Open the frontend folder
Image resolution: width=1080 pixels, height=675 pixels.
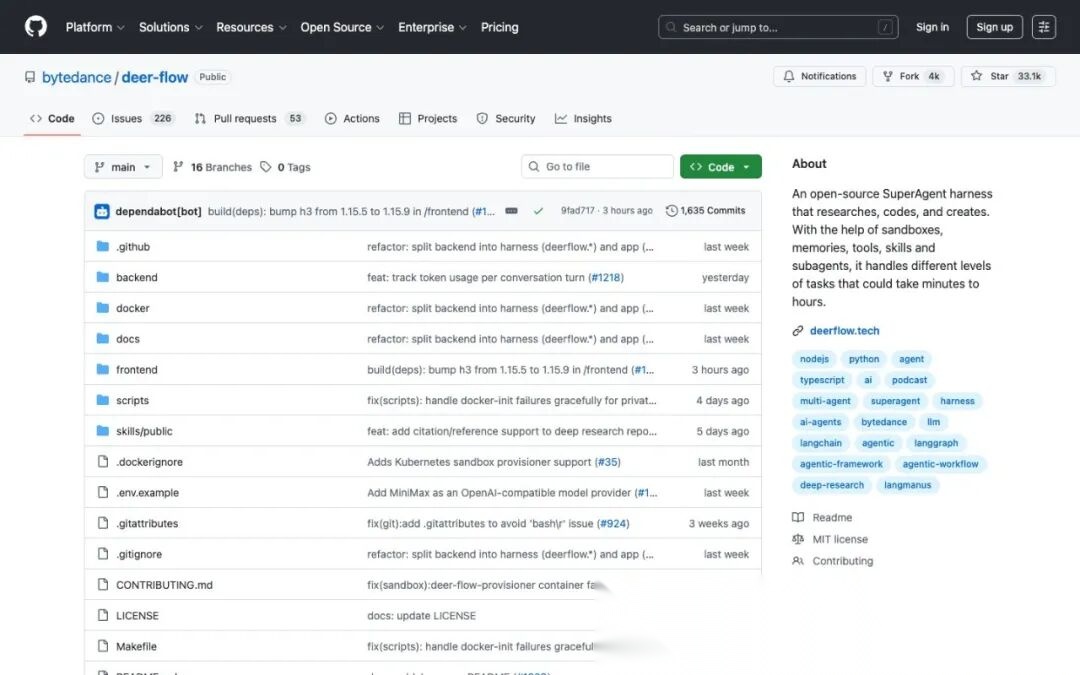point(136,370)
